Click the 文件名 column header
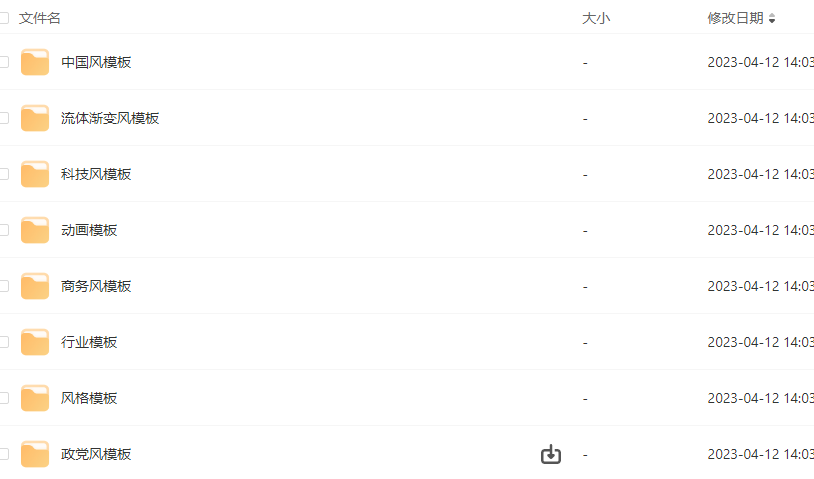This screenshot has width=814, height=479. 39,18
